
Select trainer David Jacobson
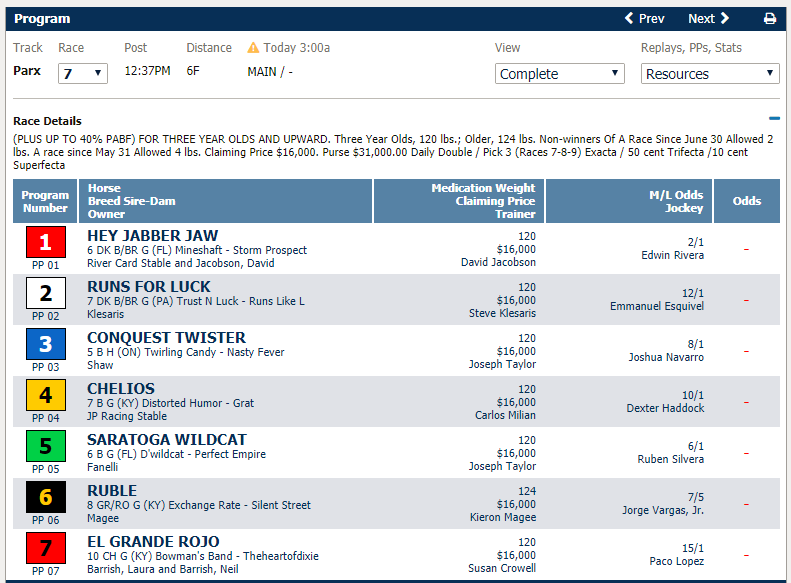click(x=498, y=262)
